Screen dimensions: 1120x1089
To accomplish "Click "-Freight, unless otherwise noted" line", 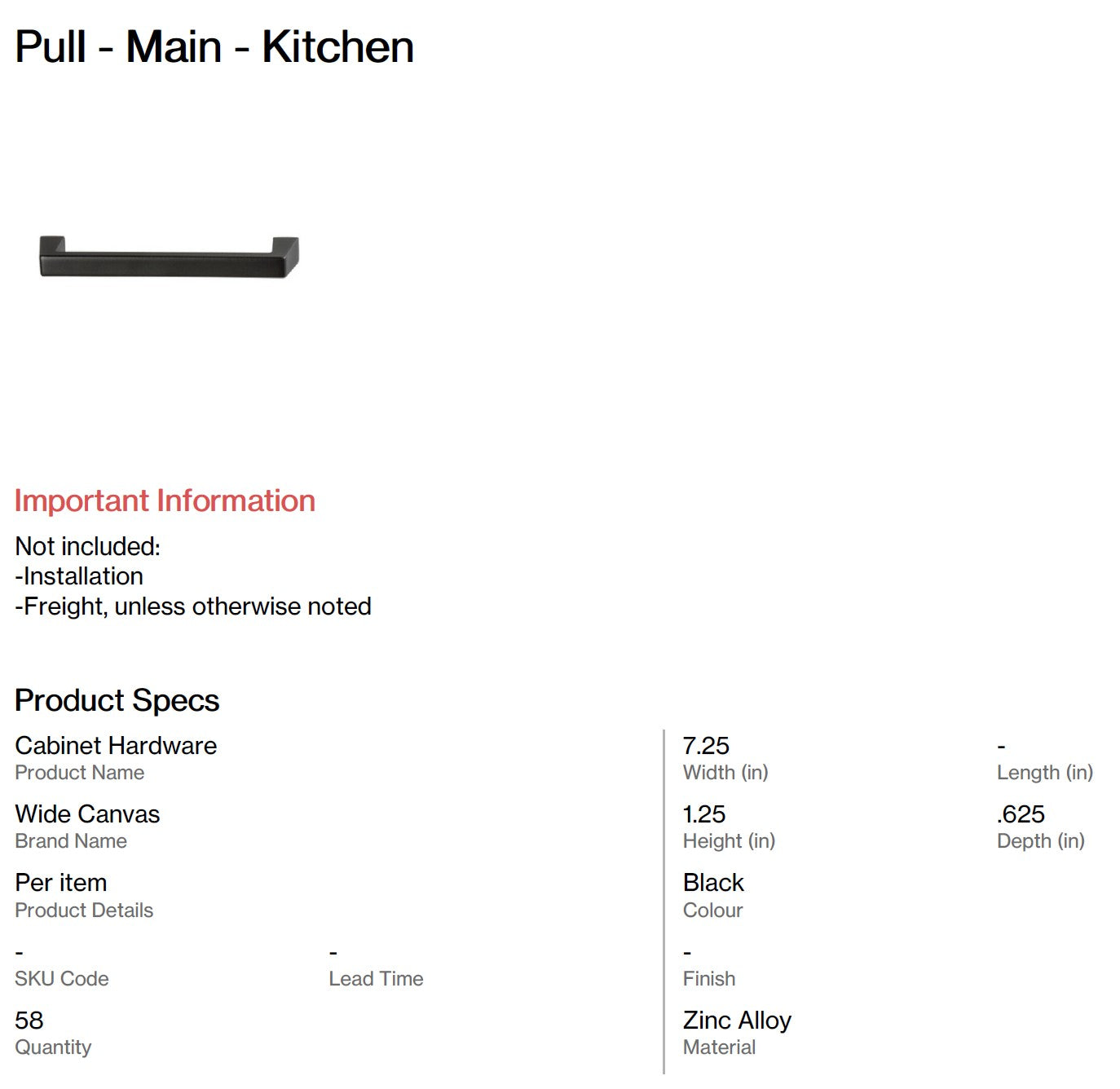I will click(x=193, y=606).
